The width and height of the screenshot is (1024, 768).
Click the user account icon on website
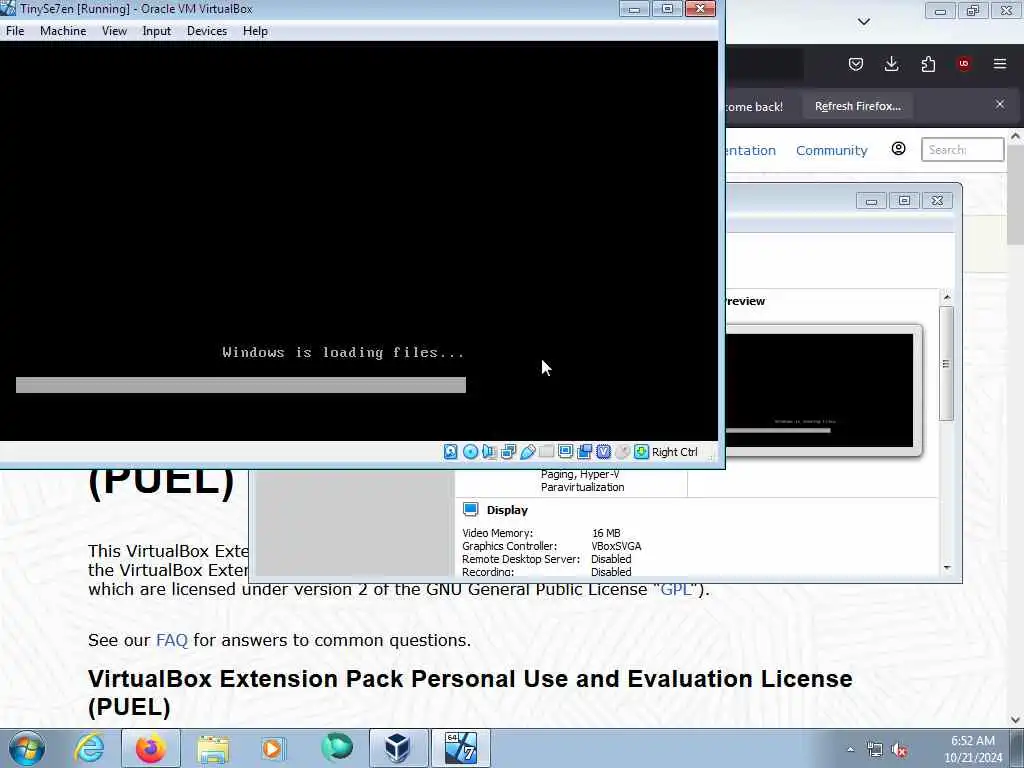pyautogui.click(x=899, y=149)
